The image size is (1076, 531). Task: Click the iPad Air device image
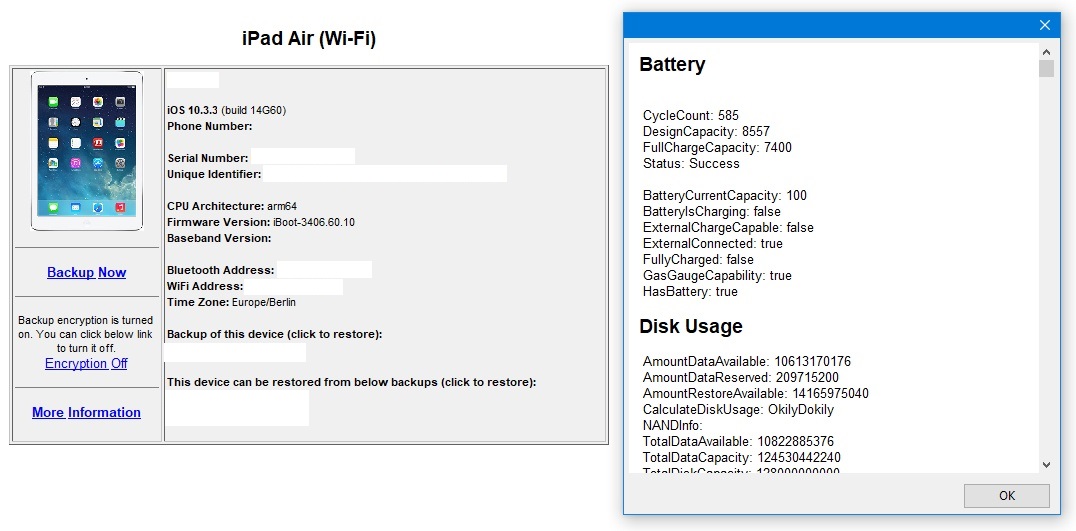coord(86,151)
